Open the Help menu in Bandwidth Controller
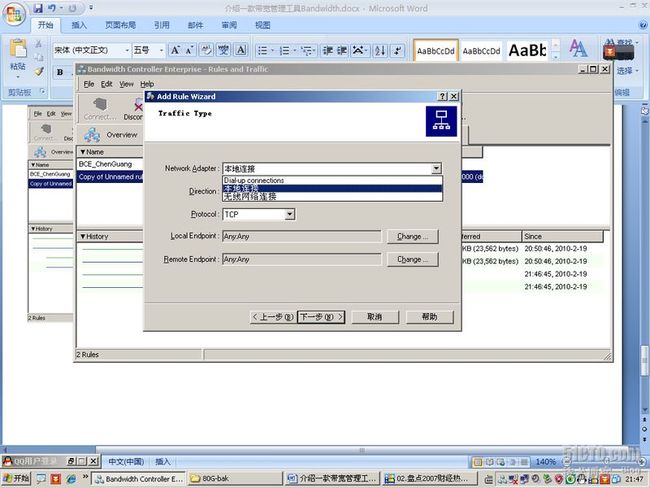The height and width of the screenshot is (488, 650). pyautogui.click(x=147, y=84)
